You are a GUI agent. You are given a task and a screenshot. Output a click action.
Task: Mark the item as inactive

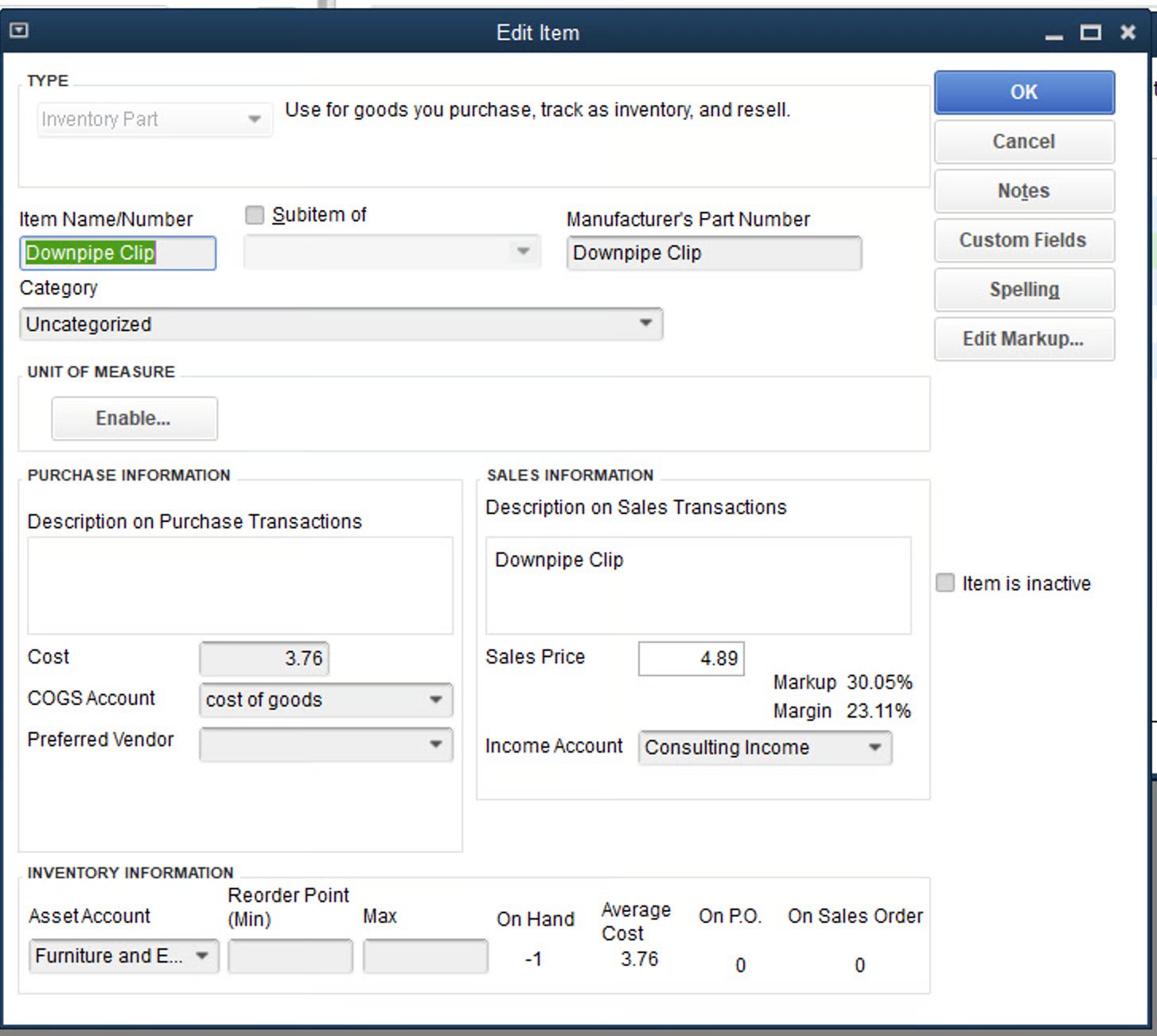(x=945, y=582)
